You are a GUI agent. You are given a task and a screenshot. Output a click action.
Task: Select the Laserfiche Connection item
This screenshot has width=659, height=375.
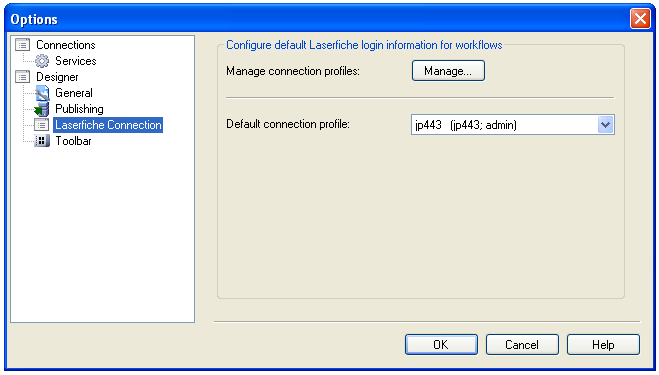(x=108, y=125)
